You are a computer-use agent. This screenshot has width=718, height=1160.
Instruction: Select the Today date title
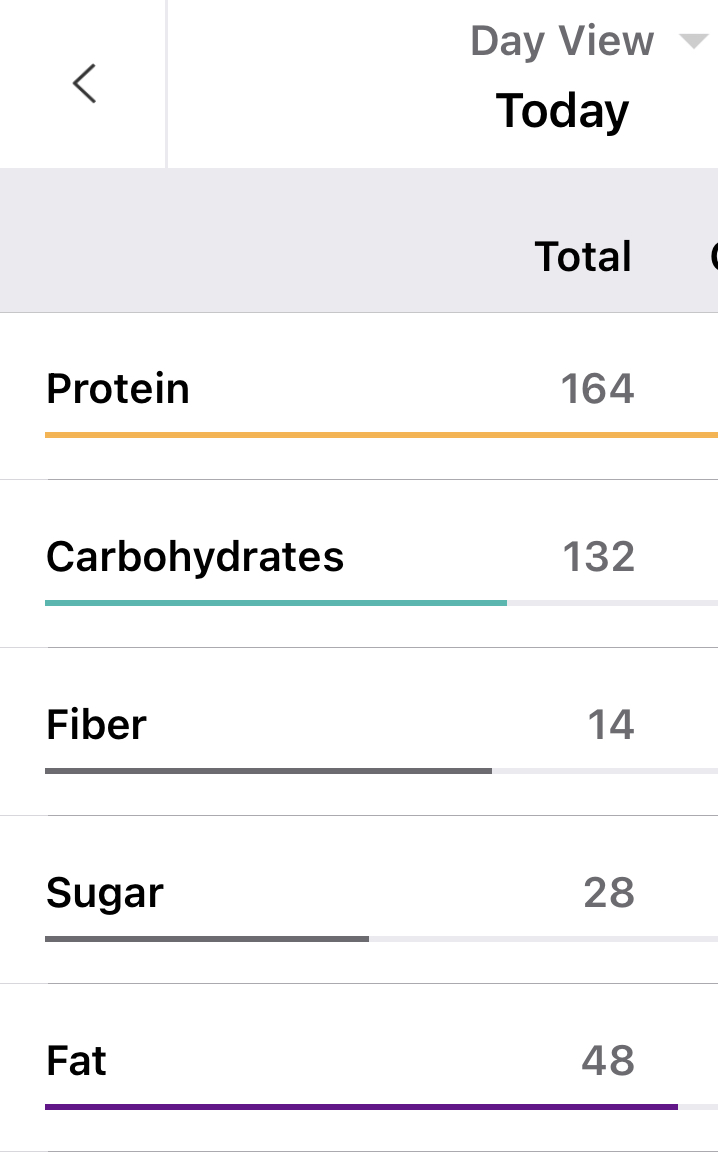(x=562, y=110)
